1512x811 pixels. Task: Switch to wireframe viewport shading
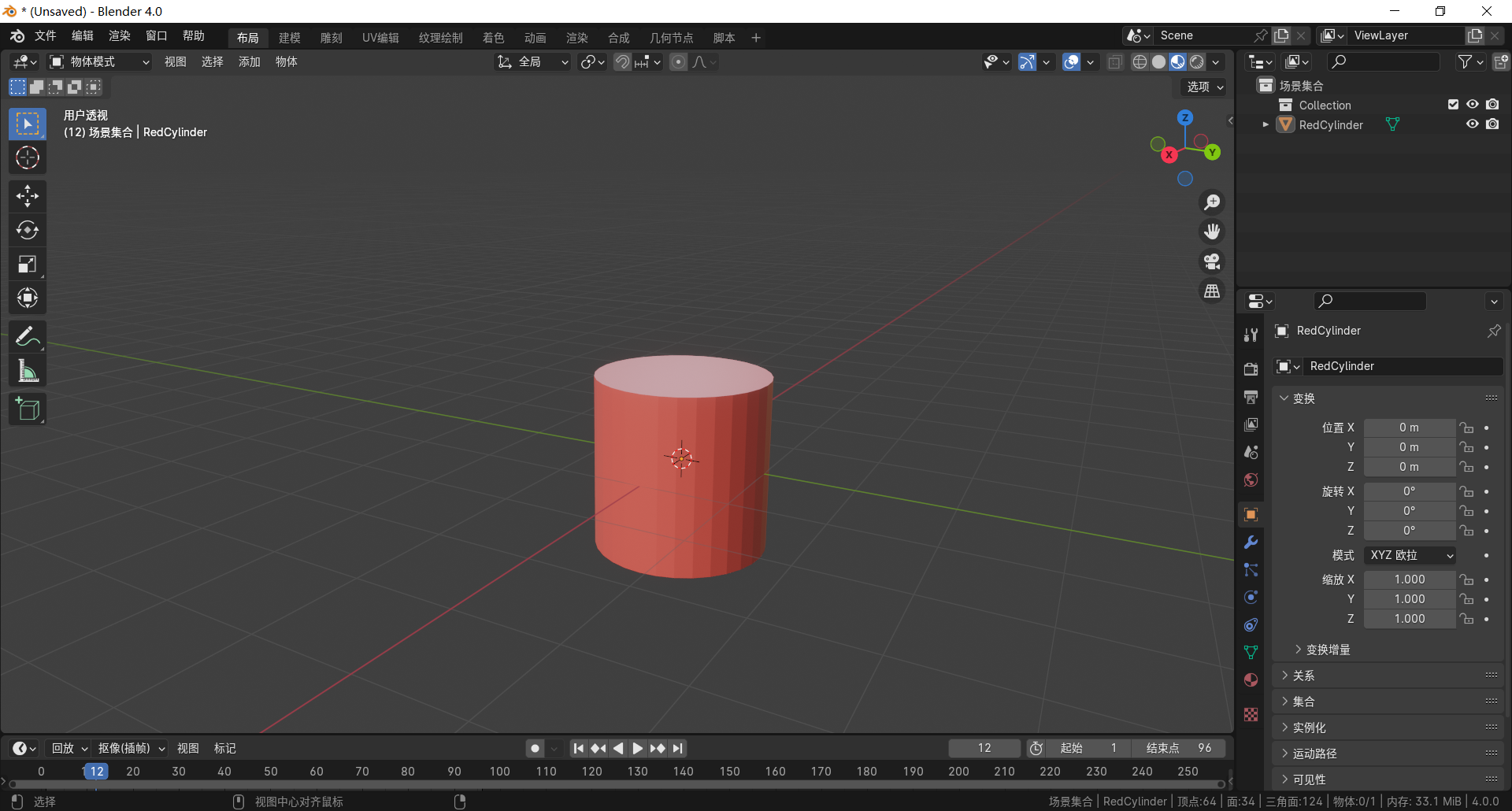tap(1140, 61)
